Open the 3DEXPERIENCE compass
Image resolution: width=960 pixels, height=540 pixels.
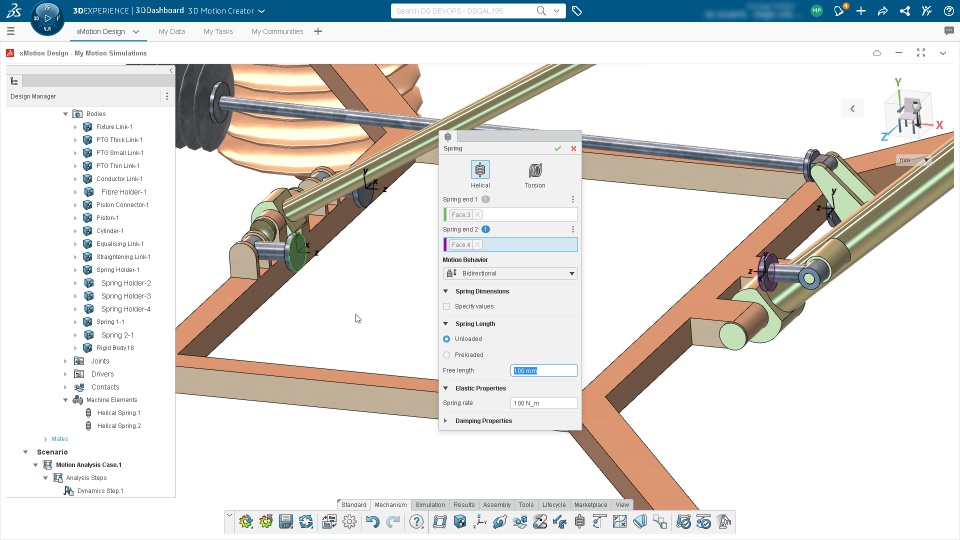coord(47,18)
